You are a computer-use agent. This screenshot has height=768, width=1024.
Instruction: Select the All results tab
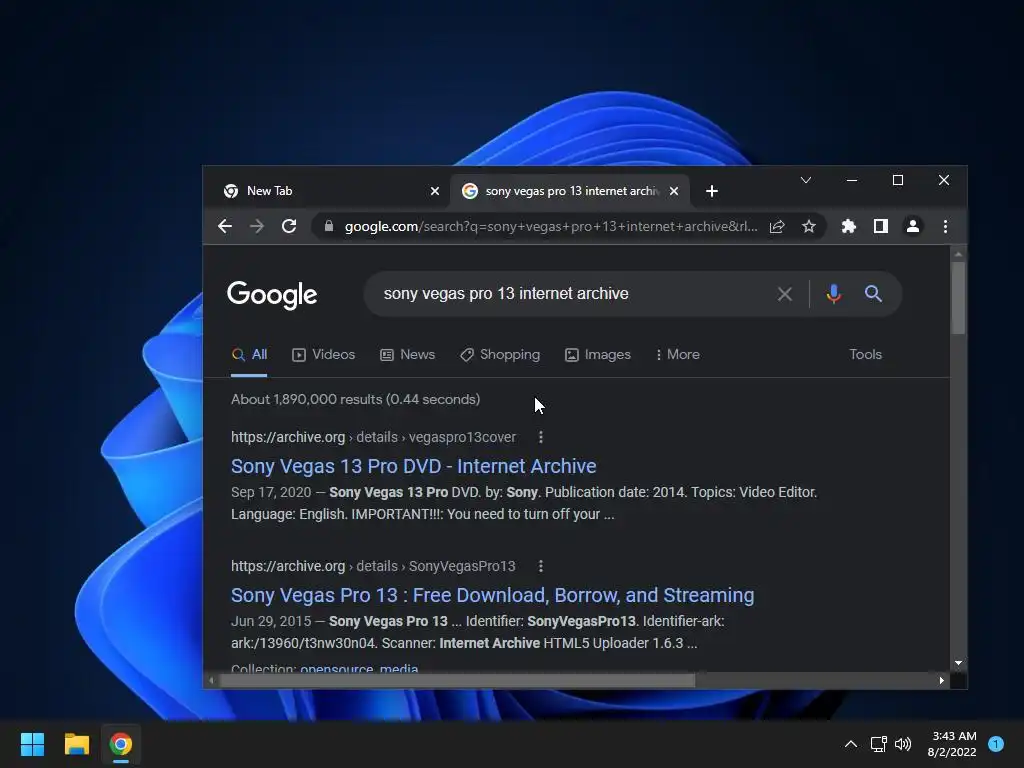[249, 355]
